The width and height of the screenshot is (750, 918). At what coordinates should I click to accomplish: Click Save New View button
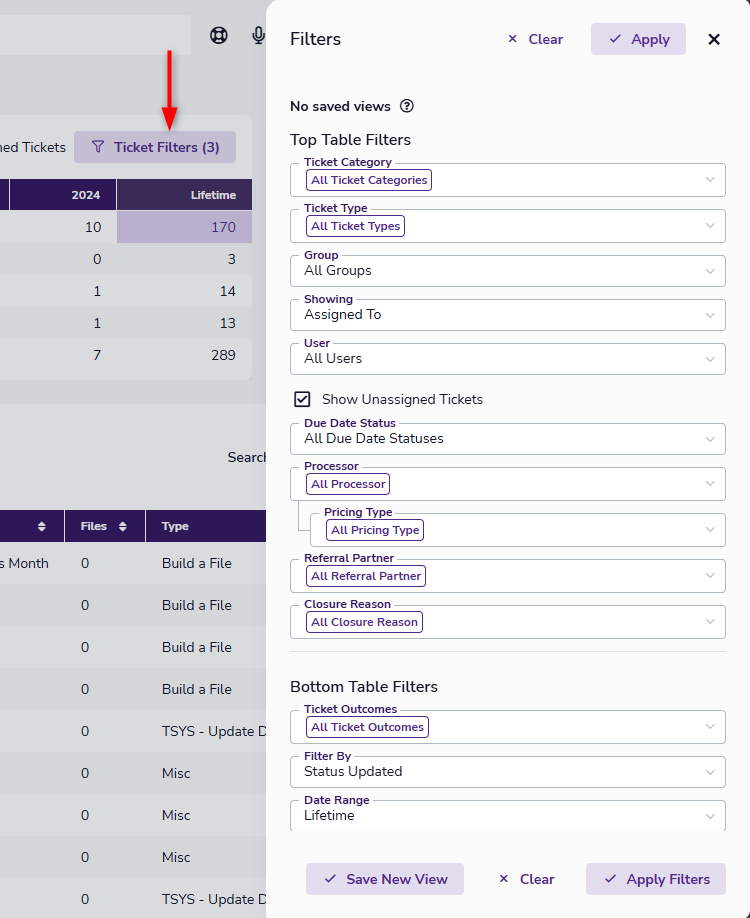coord(385,879)
